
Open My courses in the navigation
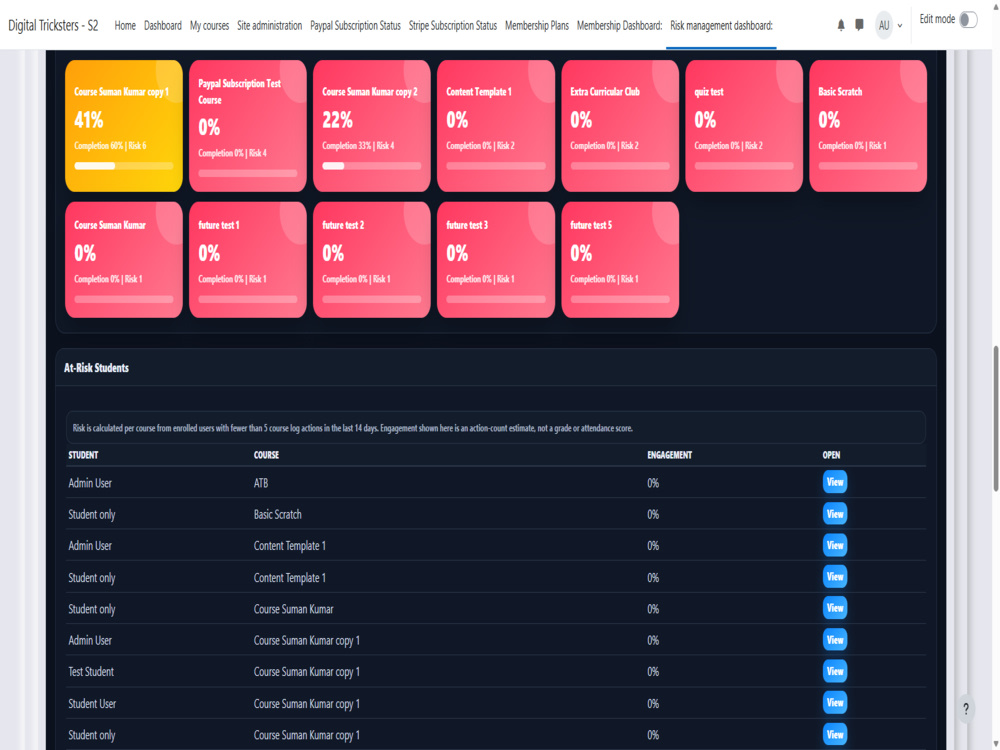209,26
